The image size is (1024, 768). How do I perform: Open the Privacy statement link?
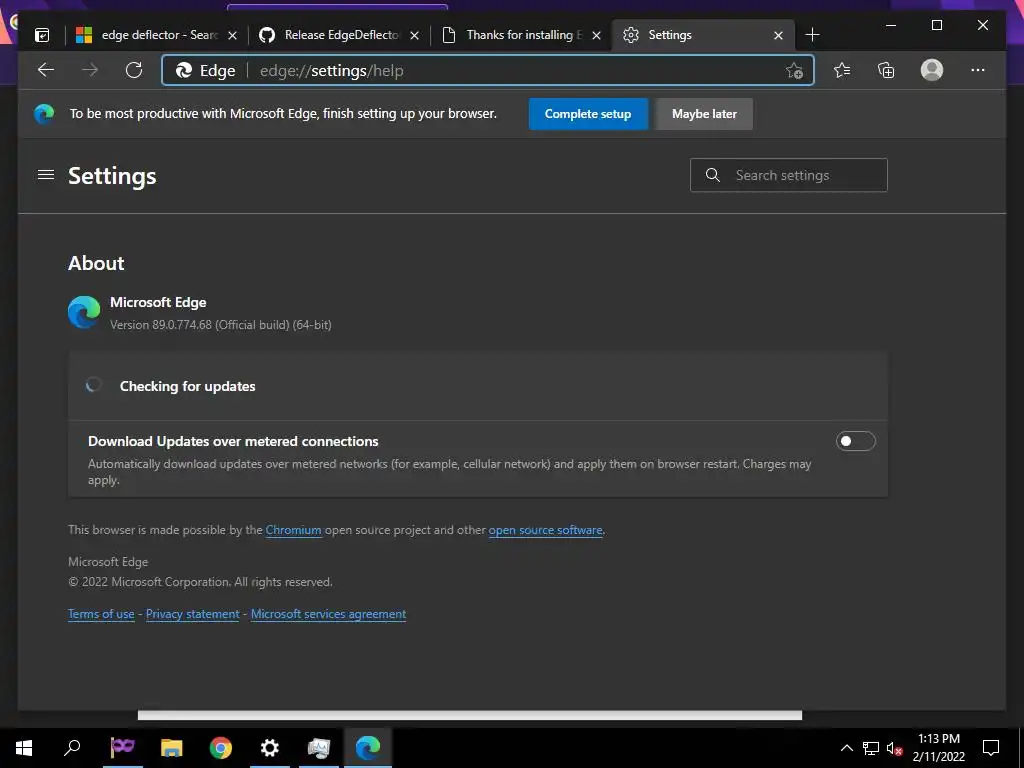[193, 614]
